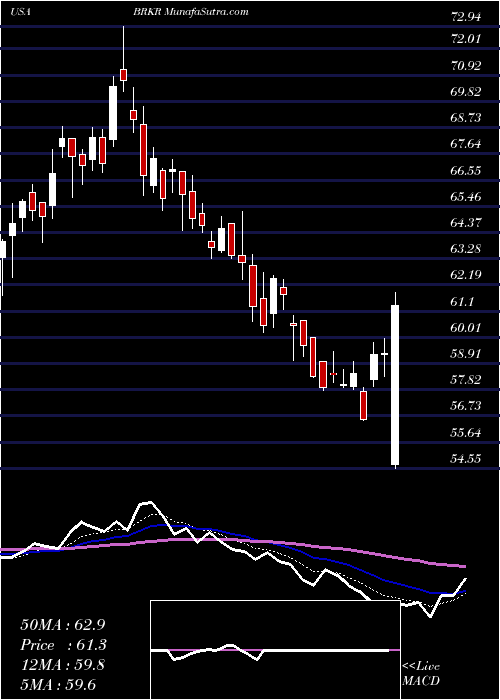Viewport: 500px width, 700px height.
Task: Click the 57.82 price axis label
Action: [467, 380]
